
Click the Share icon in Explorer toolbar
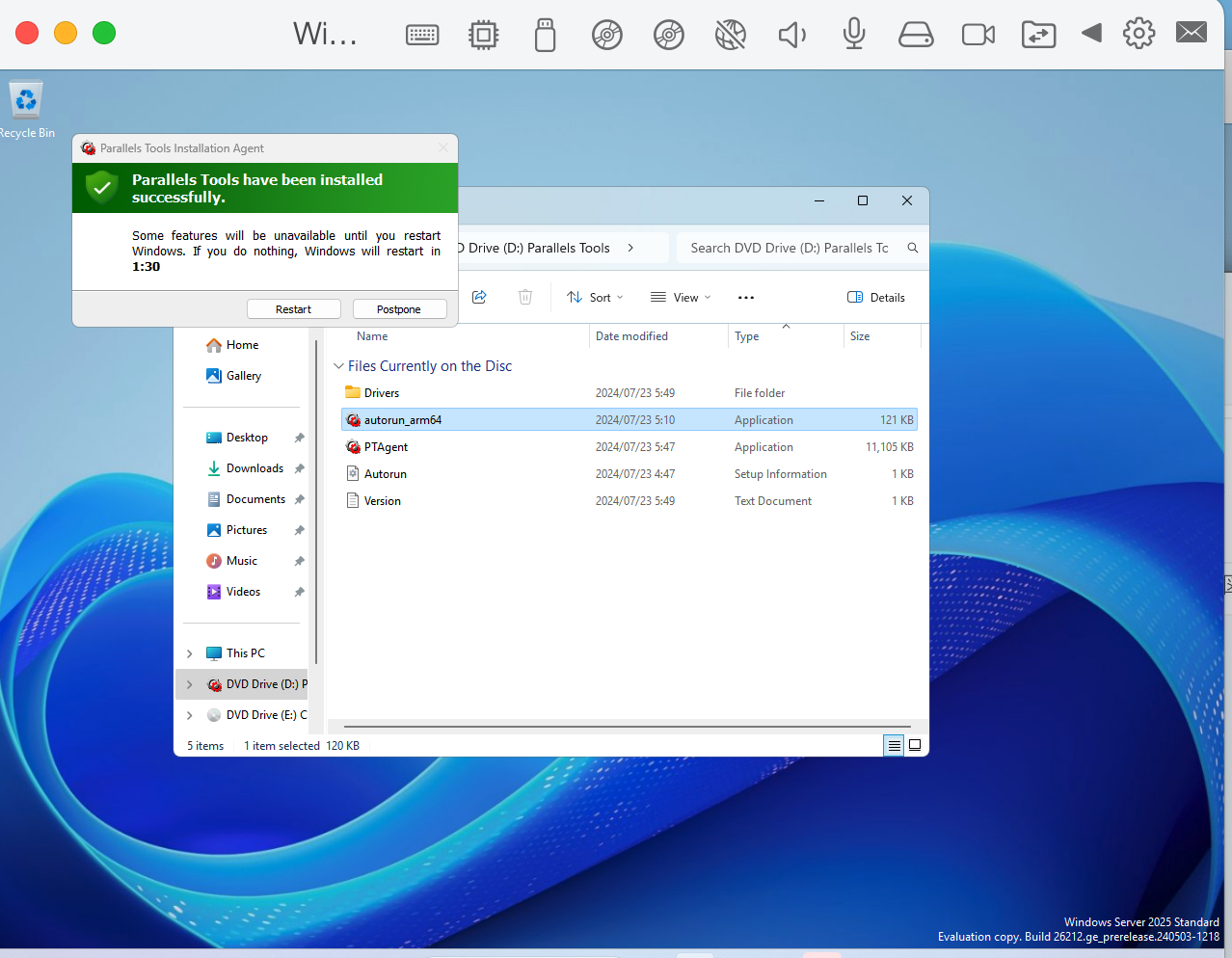(x=479, y=297)
